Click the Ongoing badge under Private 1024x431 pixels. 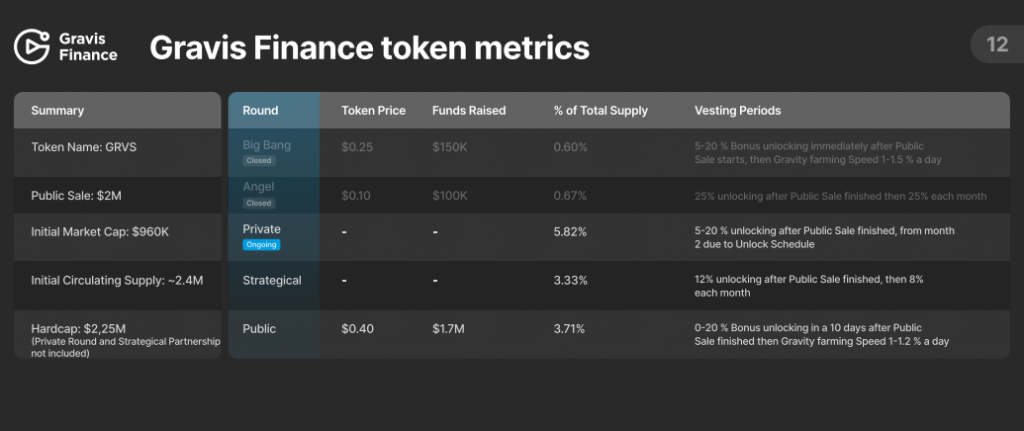click(261, 244)
